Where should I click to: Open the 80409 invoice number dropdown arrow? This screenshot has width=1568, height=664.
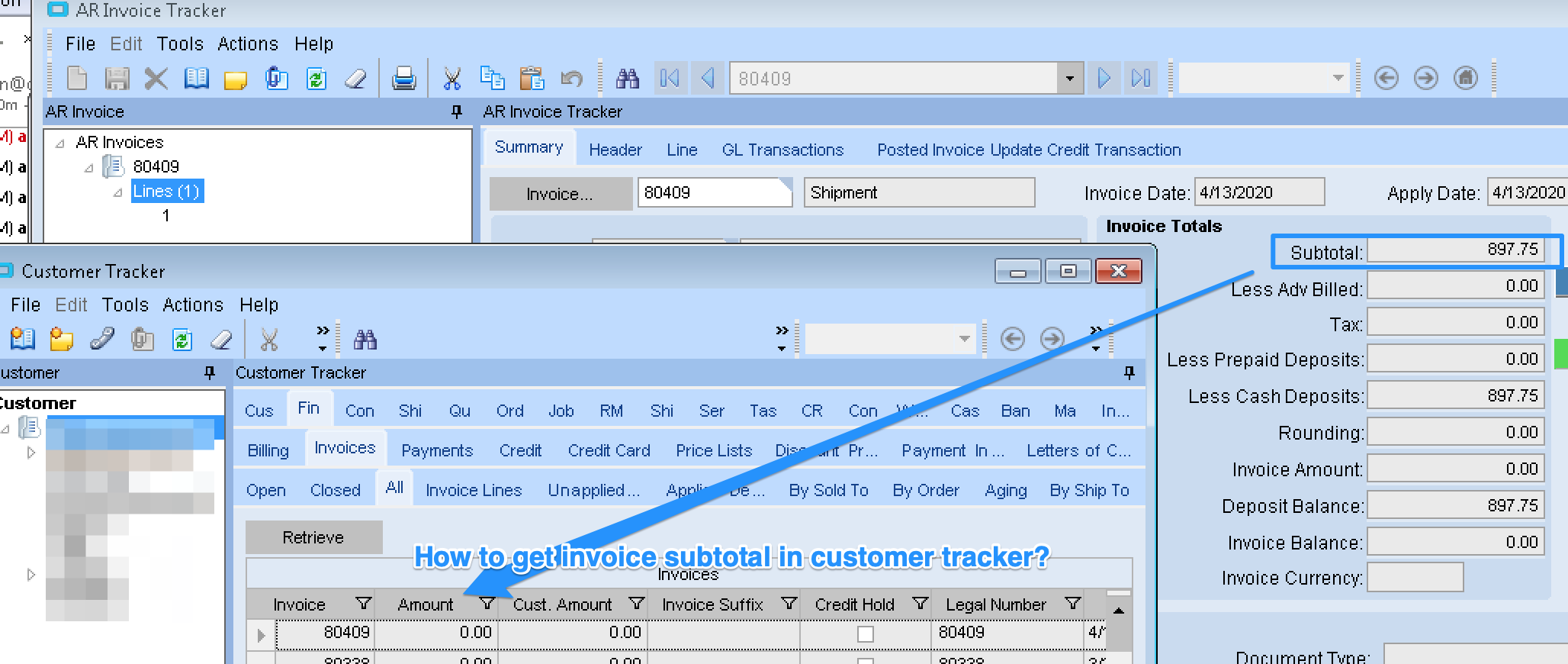click(1070, 78)
